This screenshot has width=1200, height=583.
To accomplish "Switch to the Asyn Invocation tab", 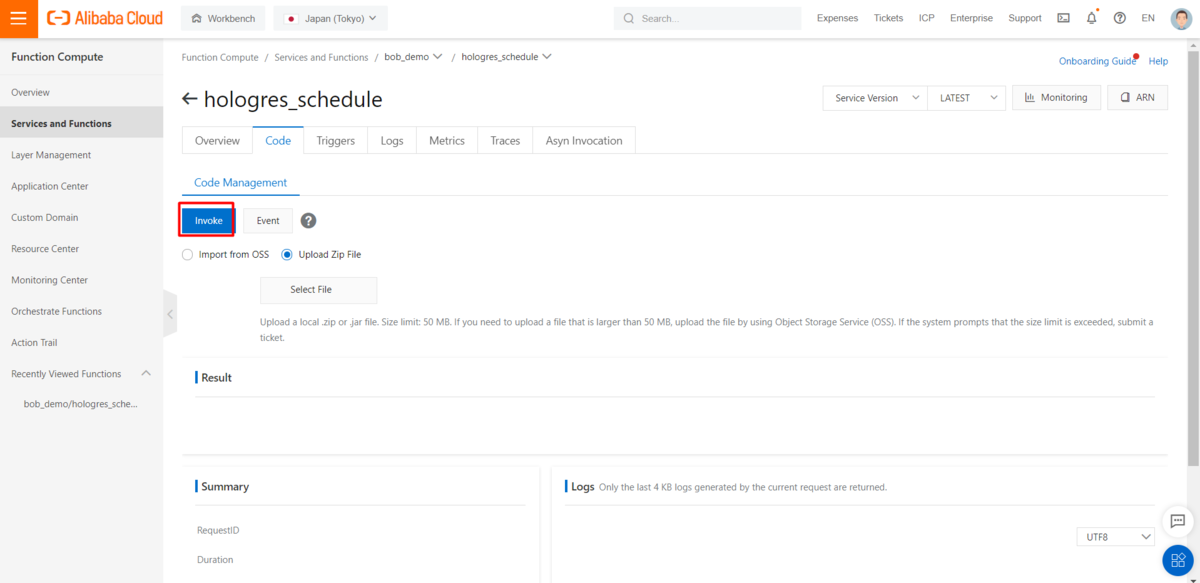I will click(x=584, y=141).
